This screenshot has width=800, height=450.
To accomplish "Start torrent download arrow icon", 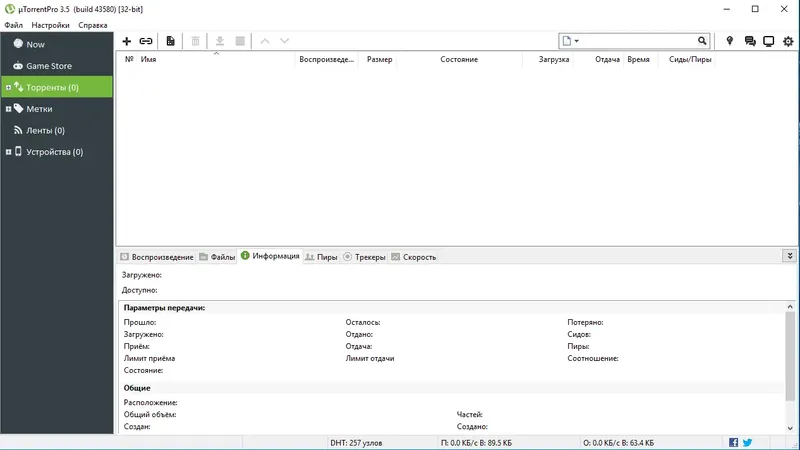I will click(220, 41).
